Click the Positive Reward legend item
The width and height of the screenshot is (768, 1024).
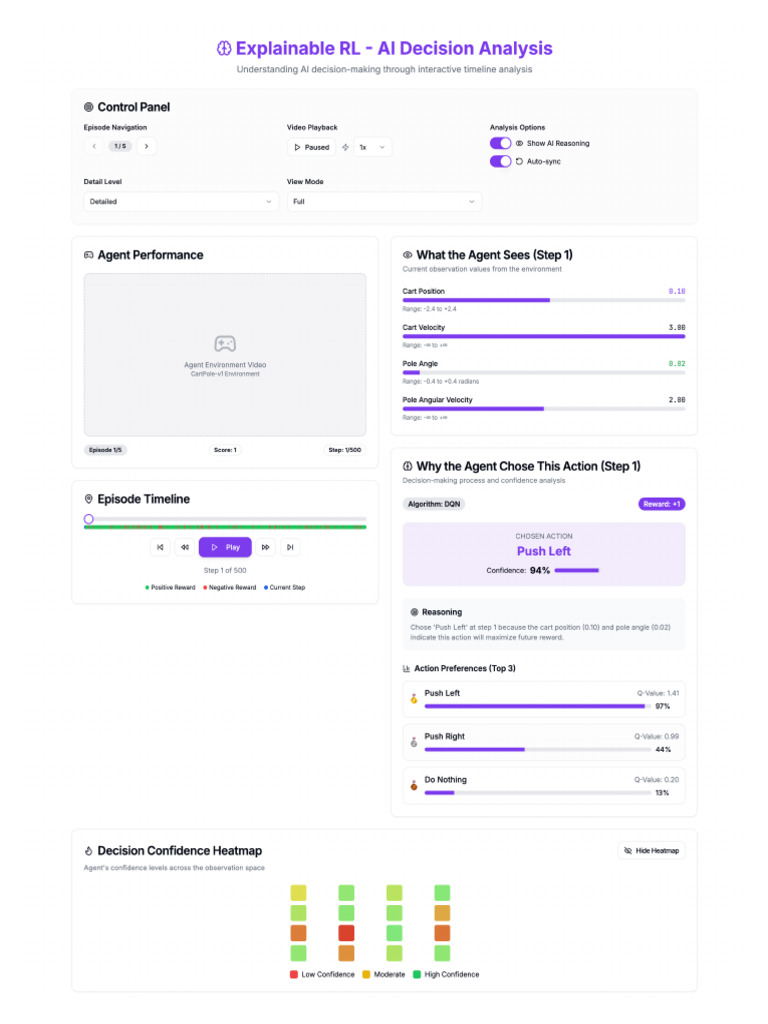point(170,588)
